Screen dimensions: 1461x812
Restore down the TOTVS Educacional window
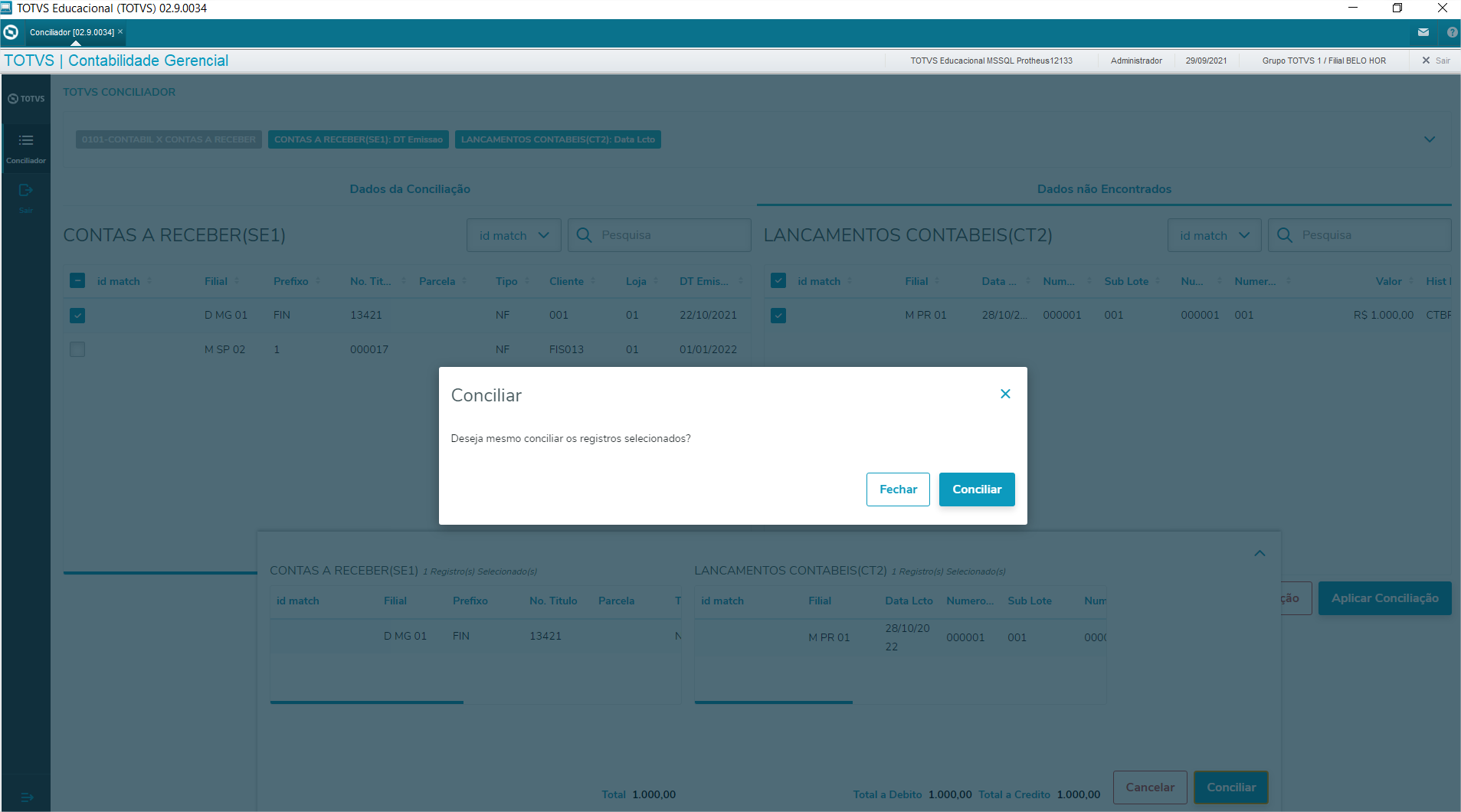coord(1397,8)
